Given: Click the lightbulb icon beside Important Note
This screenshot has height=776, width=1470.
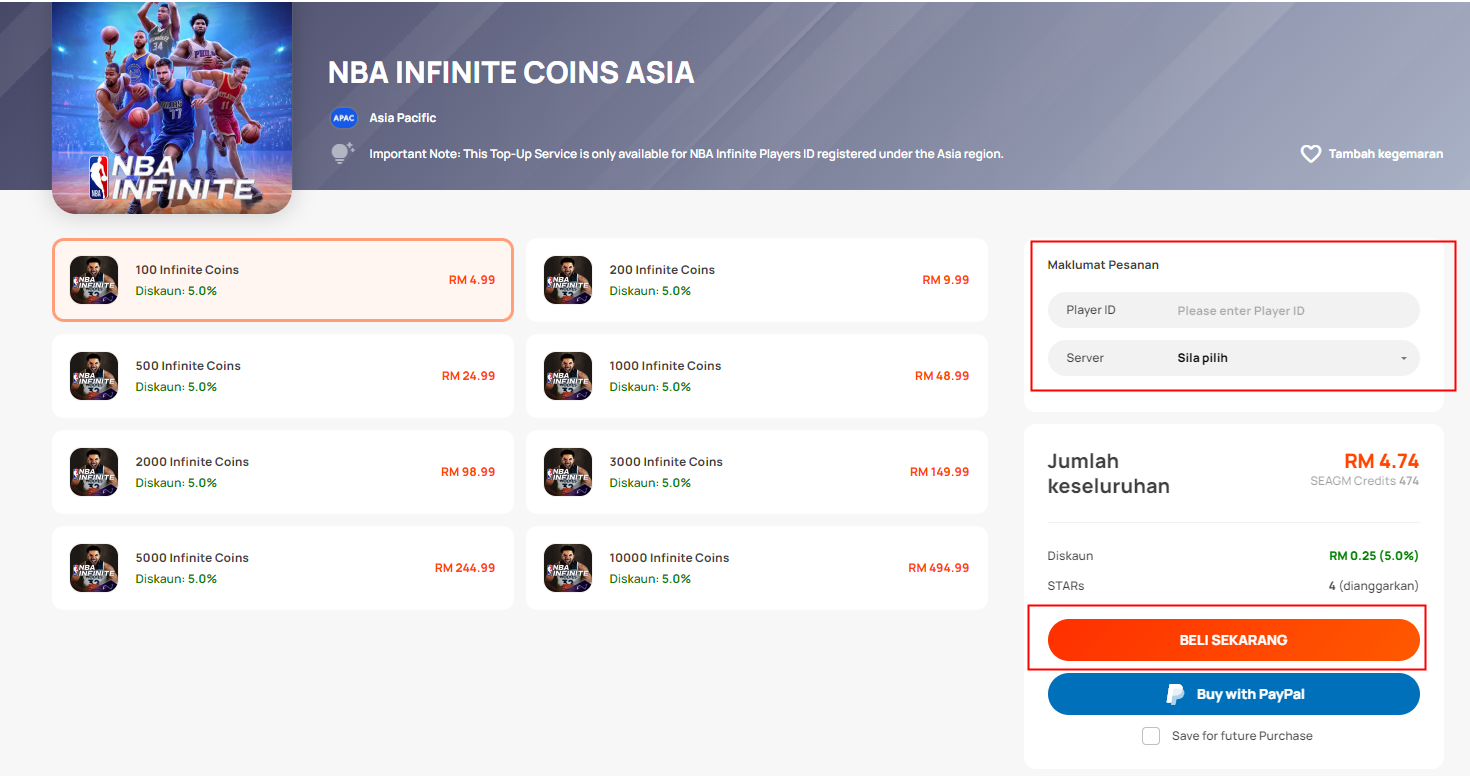Looking at the screenshot, I should pyautogui.click(x=343, y=153).
